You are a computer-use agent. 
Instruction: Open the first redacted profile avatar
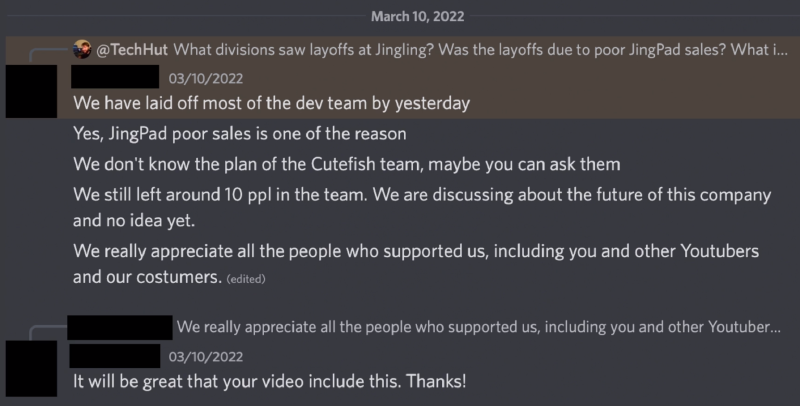click(x=29, y=89)
